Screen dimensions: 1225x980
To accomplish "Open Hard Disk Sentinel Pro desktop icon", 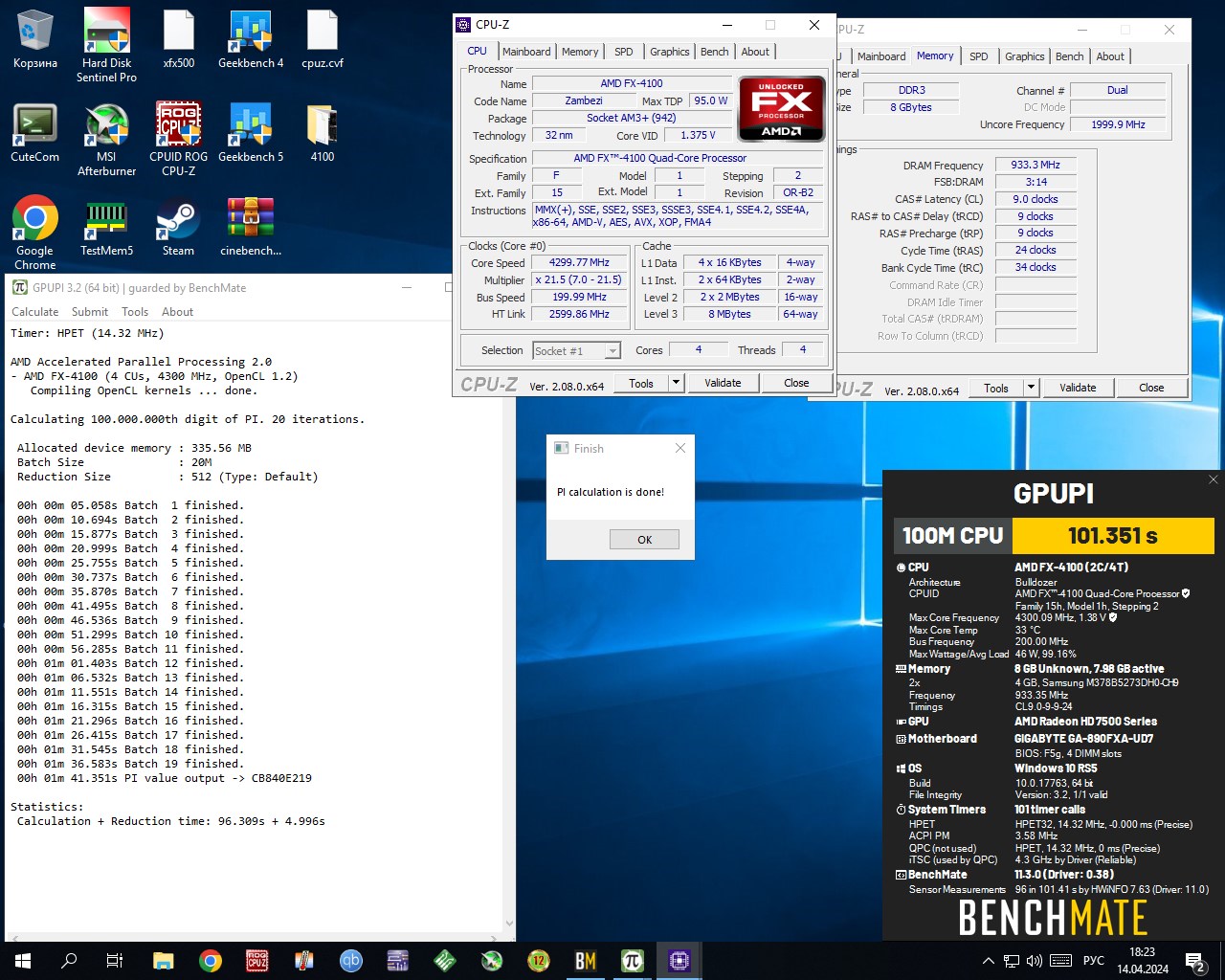I will (106, 45).
